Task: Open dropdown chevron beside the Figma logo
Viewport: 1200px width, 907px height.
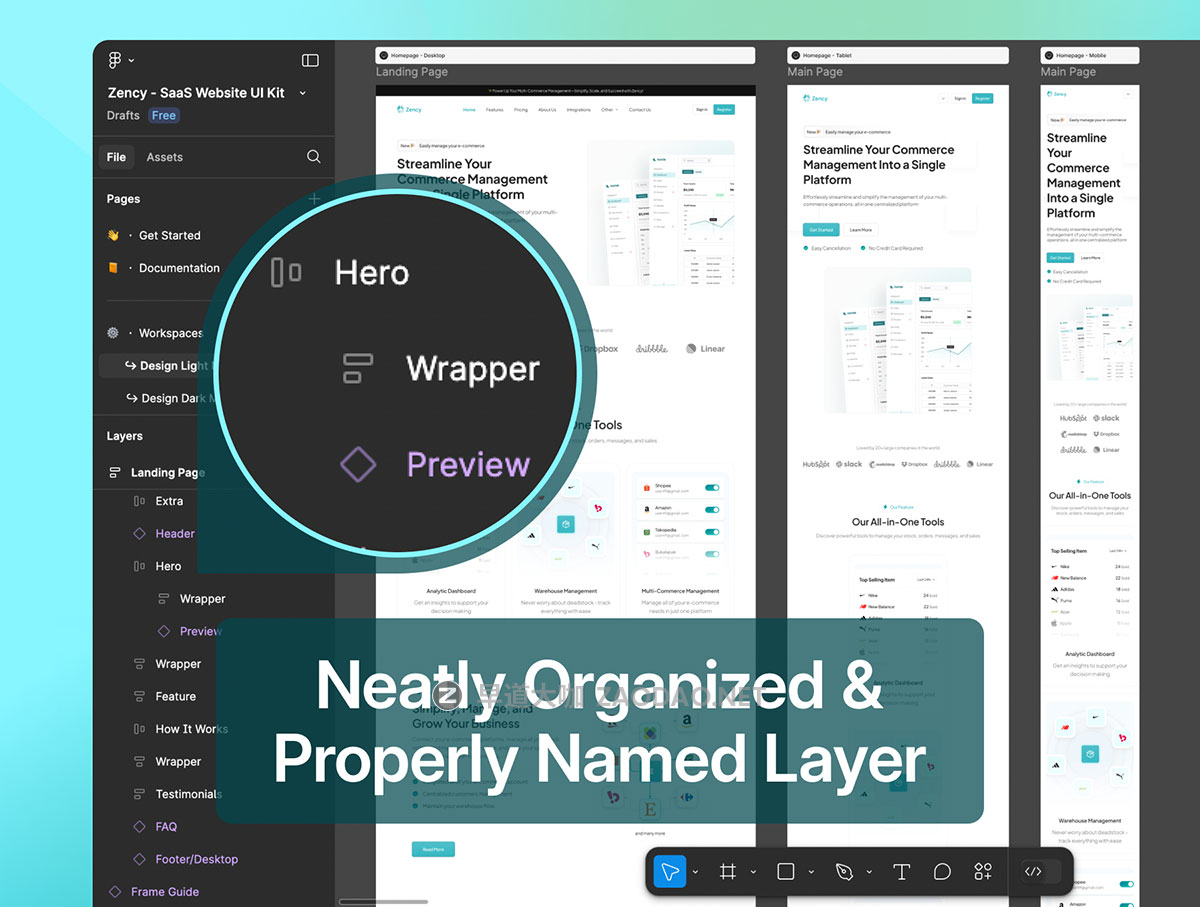Action: pyautogui.click(x=131, y=61)
